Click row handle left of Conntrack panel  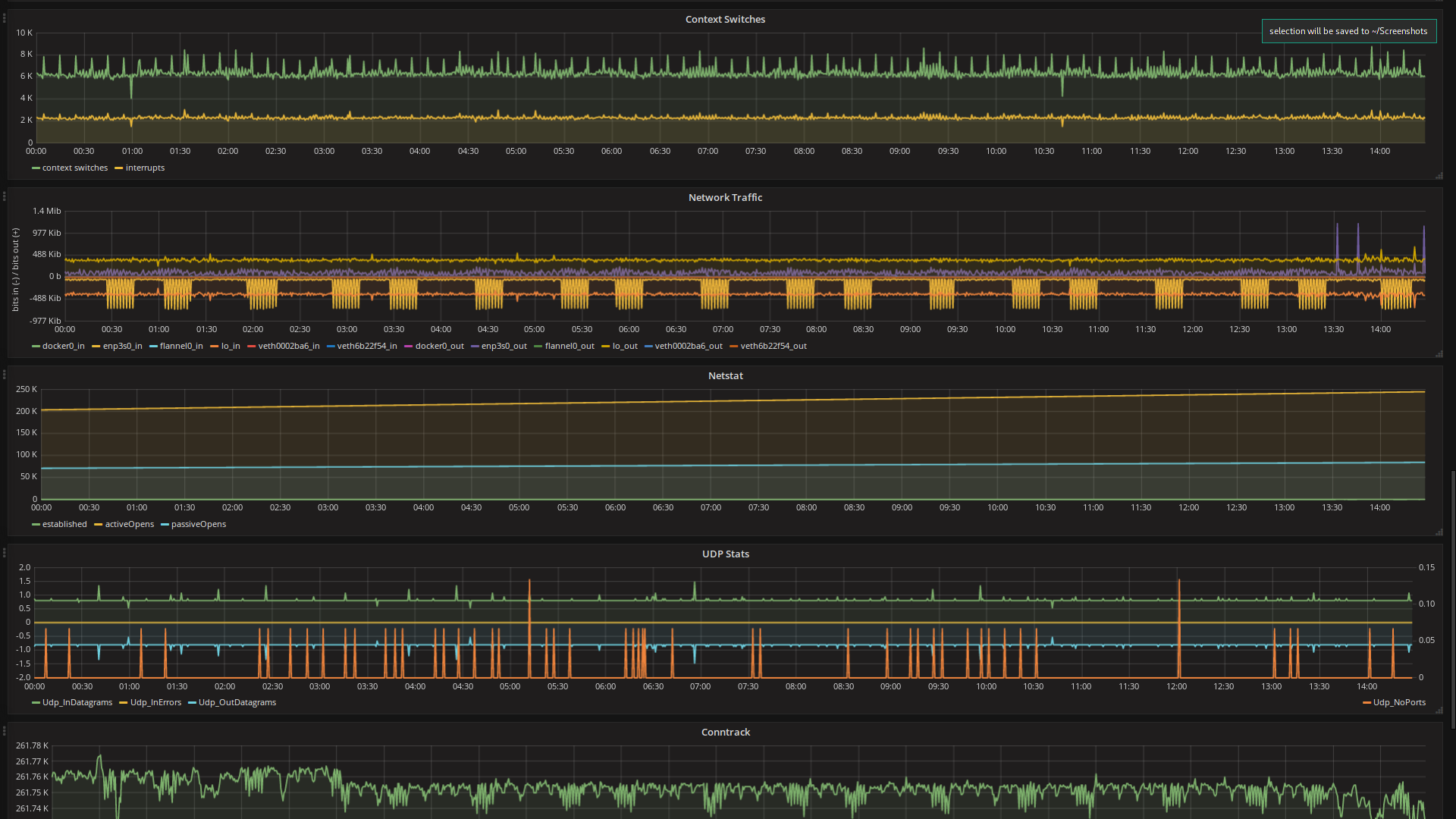pos(4,731)
